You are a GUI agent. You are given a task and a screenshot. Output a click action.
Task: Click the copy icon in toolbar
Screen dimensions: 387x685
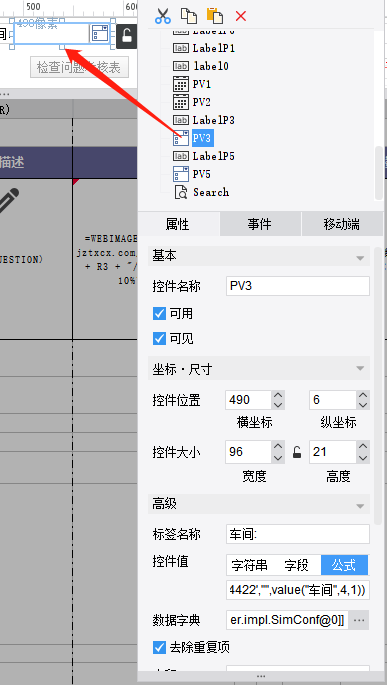click(x=189, y=16)
